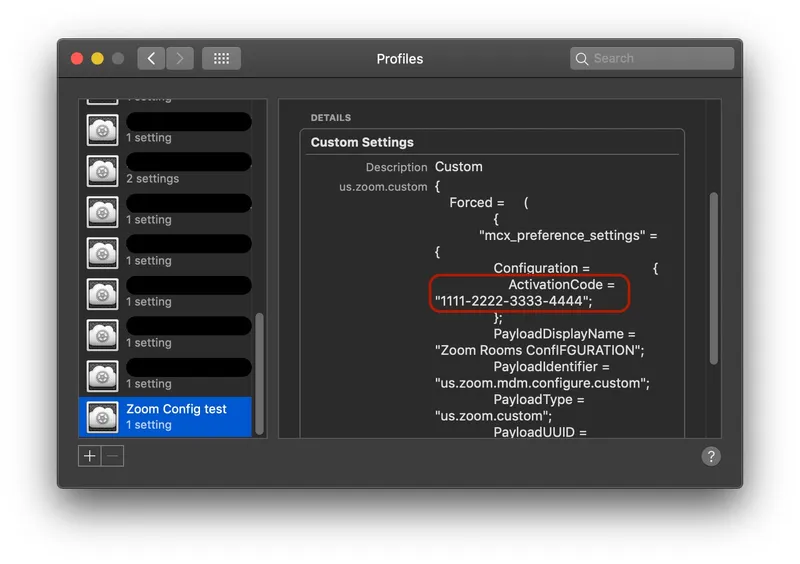Viewport: 800px width, 564px height.
Task: Click "us.zoom.mdm.configure.custom" value
Action: (x=542, y=383)
